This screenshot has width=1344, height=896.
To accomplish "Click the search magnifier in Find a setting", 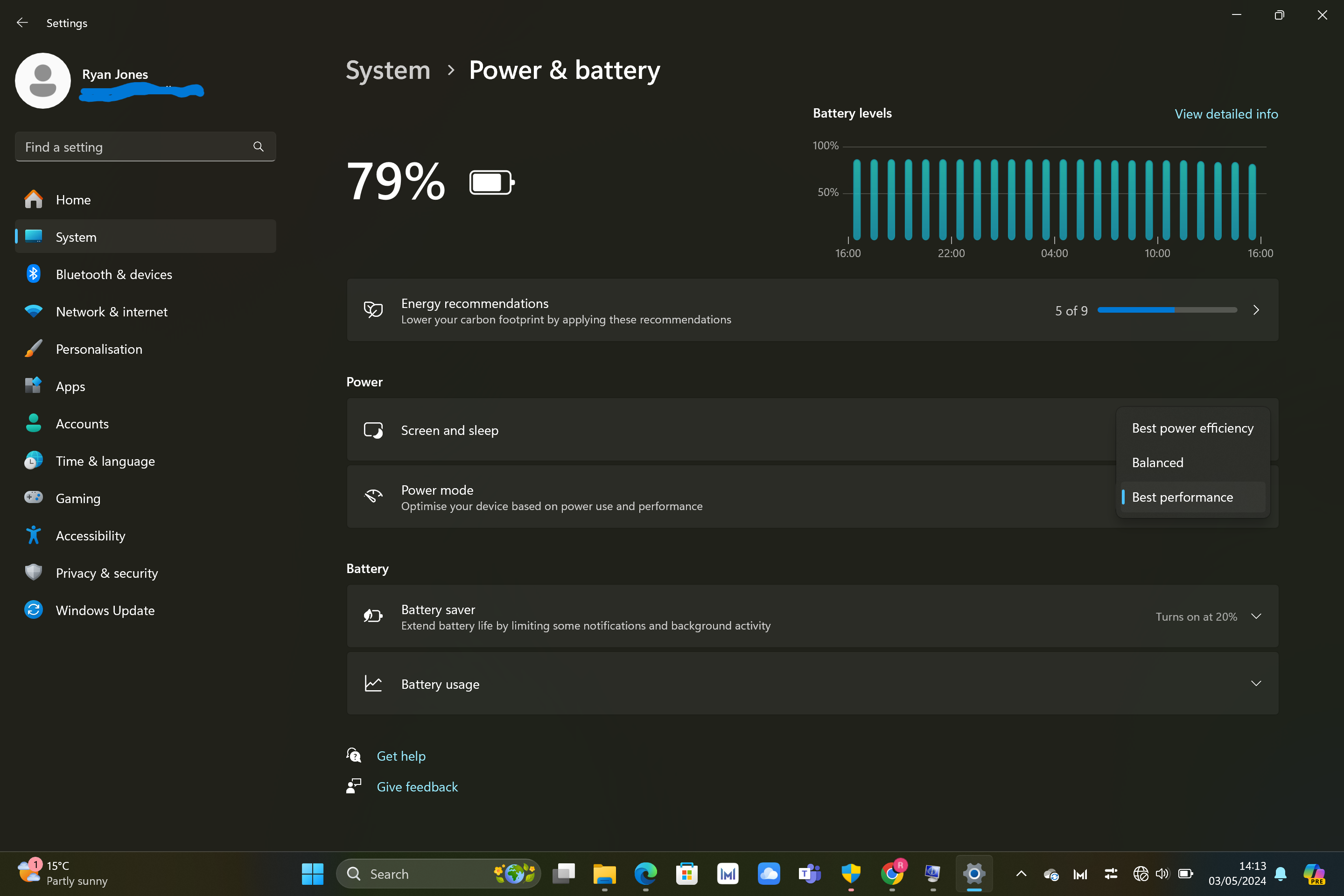I will pyautogui.click(x=258, y=147).
